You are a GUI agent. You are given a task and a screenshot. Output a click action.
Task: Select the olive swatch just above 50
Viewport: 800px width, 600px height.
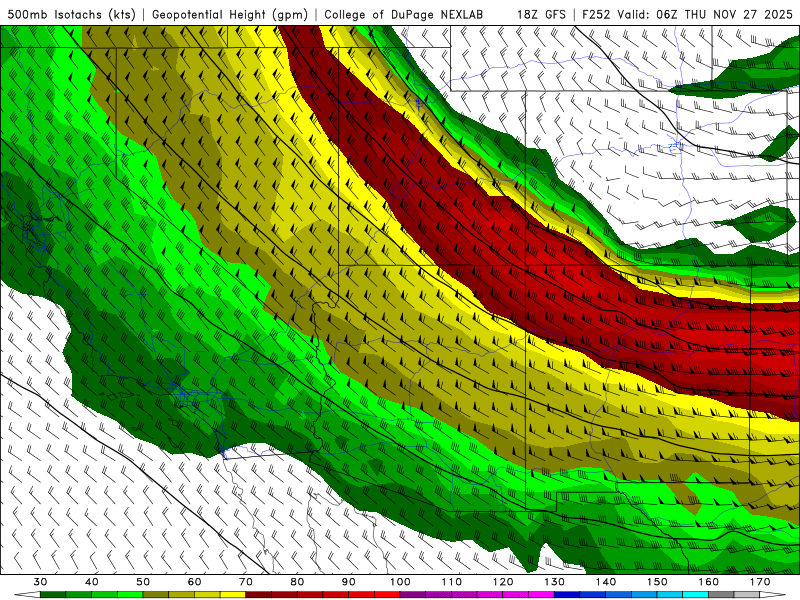click(x=156, y=595)
